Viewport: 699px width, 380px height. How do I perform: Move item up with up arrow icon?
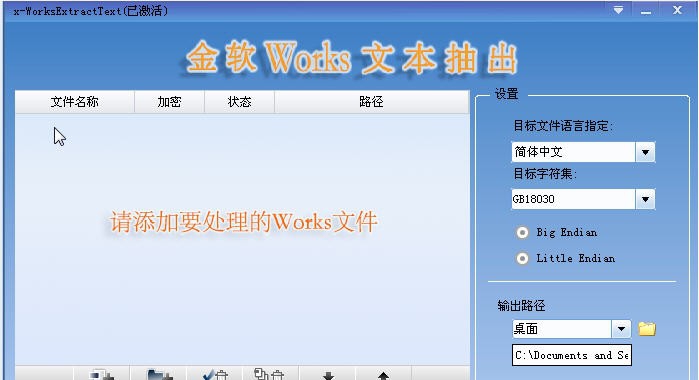point(383,376)
